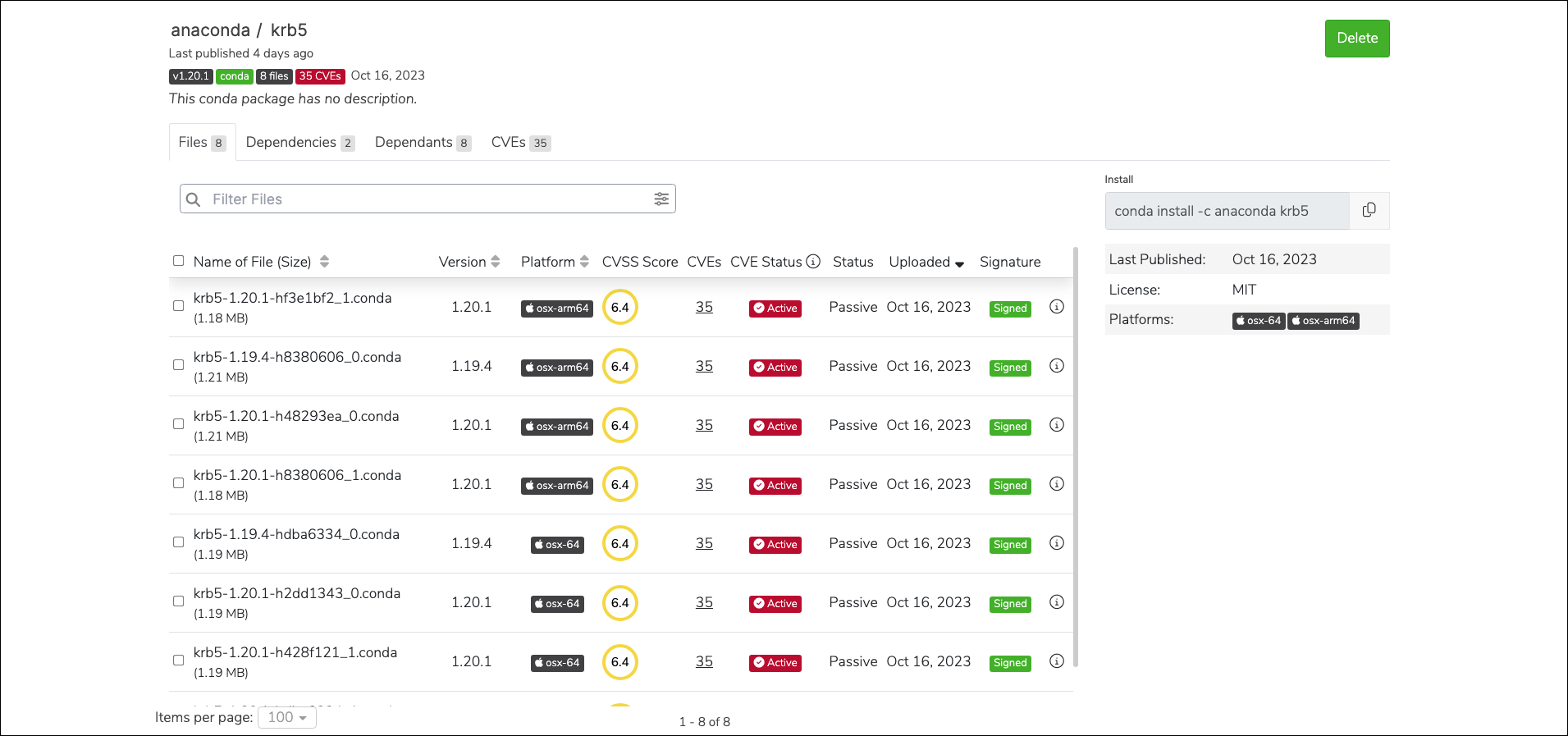This screenshot has height=736, width=1568.
Task: Click Signed badge for krb5-1.20.1-h48293ea_0.conda
Action: click(1010, 427)
